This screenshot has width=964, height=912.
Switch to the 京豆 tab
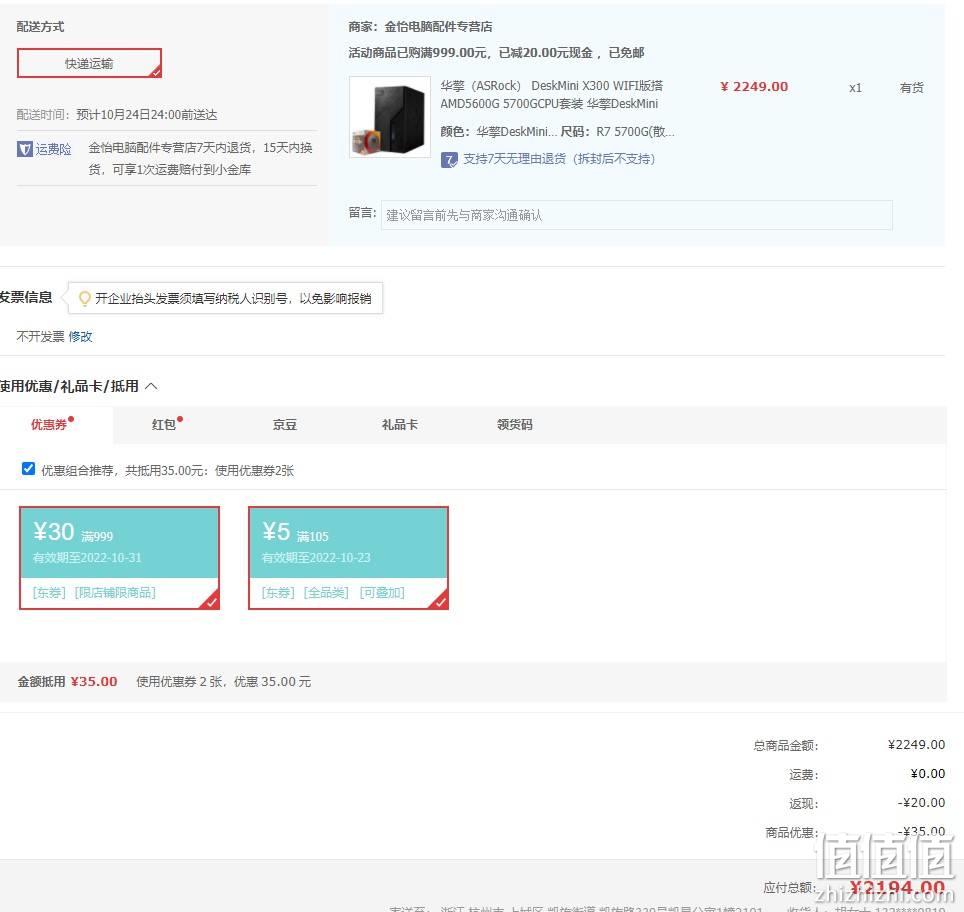[x=285, y=424]
